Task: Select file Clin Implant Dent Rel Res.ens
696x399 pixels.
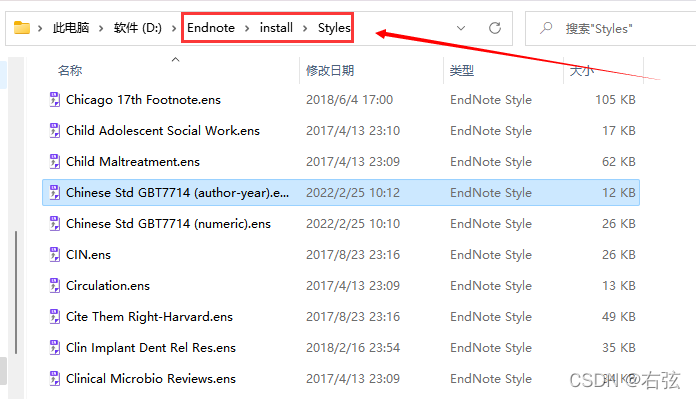Action: pos(151,348)
